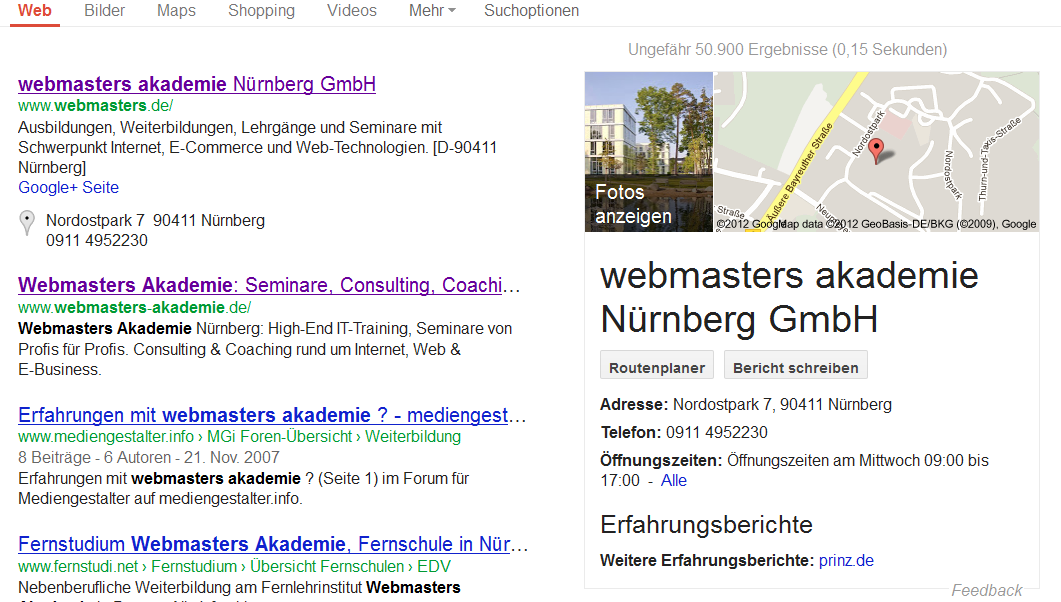Open the Fotos anzeigen building thumbnail
Image resolution: width=1061 pixels, height=602 pixels.
click(x=649, y=152)
